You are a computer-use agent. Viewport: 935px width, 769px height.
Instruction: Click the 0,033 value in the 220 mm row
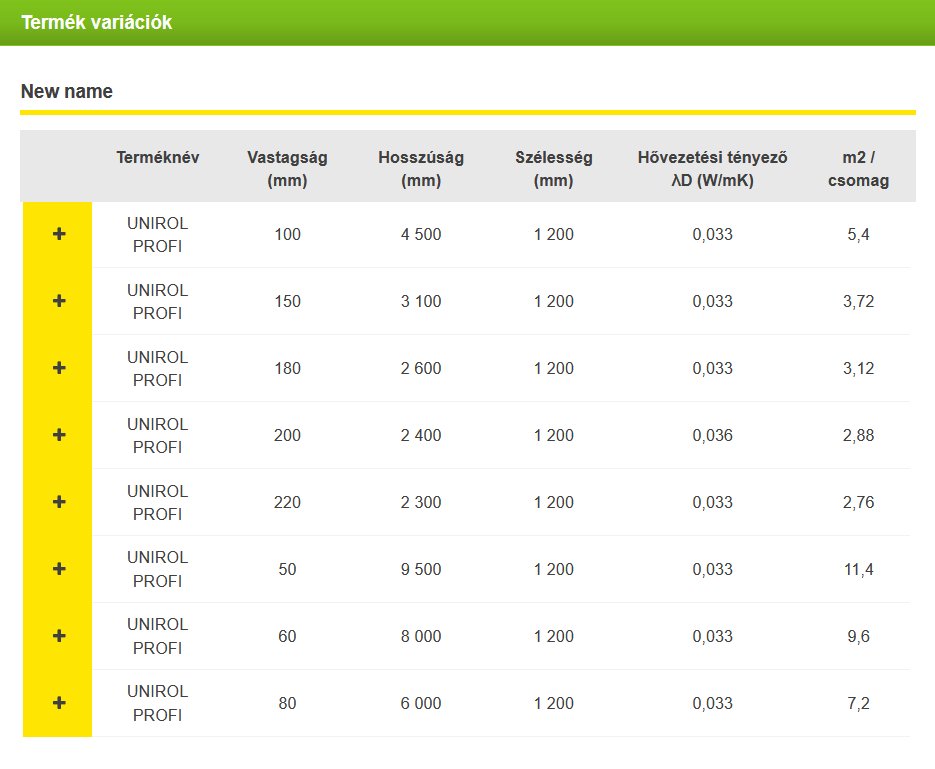pos(713,502)
